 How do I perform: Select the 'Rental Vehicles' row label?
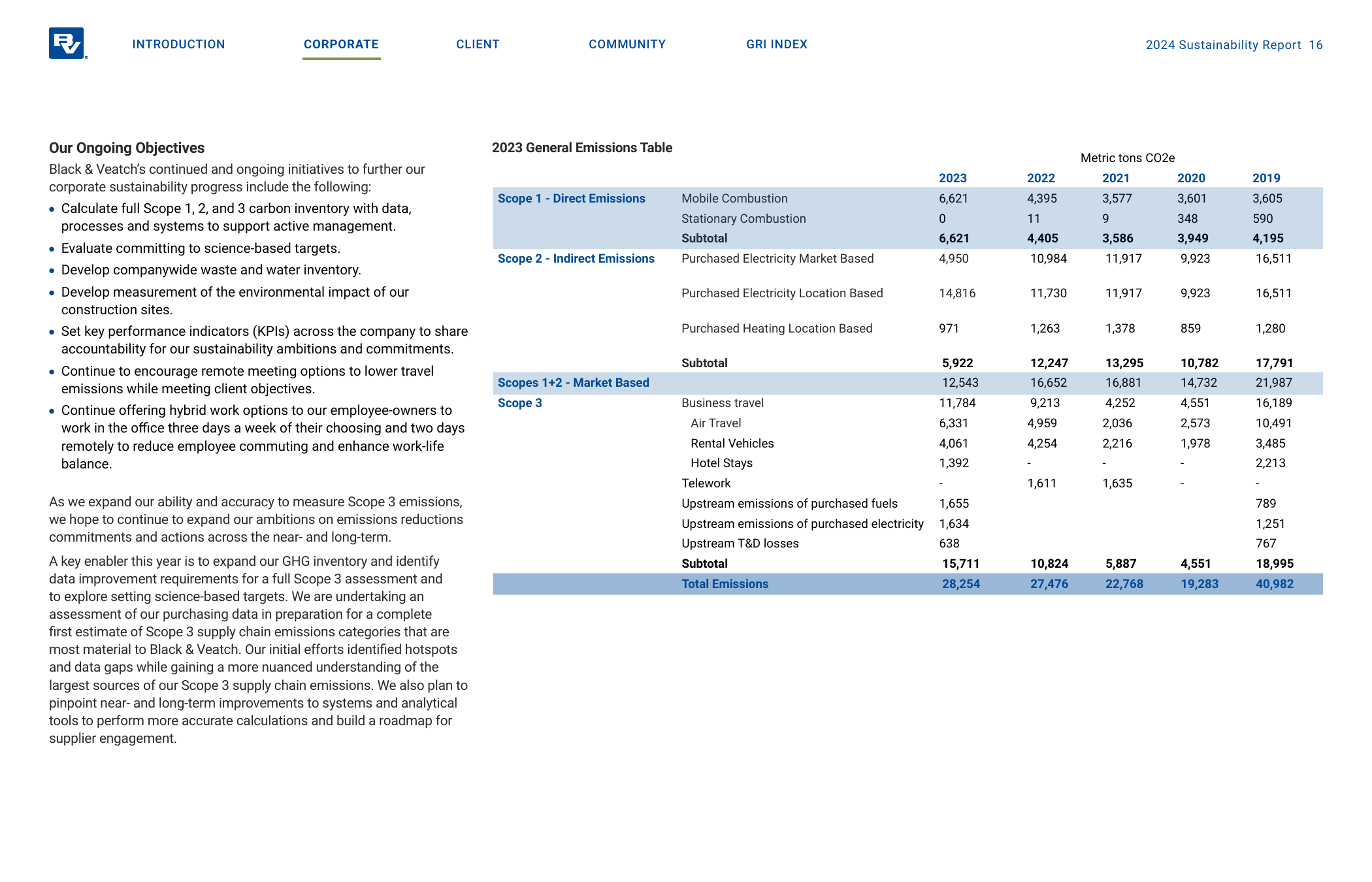(x=732, y=444)
